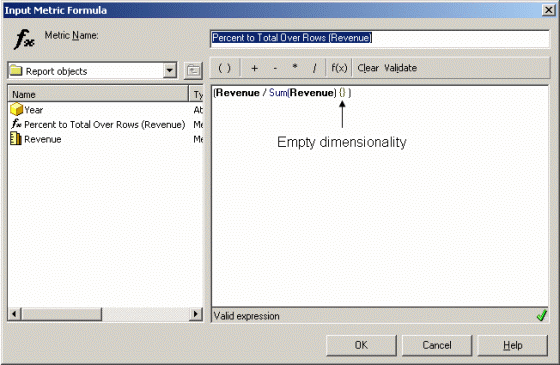Screen dimensions: 560x365
Task: Click the right arrow of the object list scrollbar
Action: click(195, 314)
